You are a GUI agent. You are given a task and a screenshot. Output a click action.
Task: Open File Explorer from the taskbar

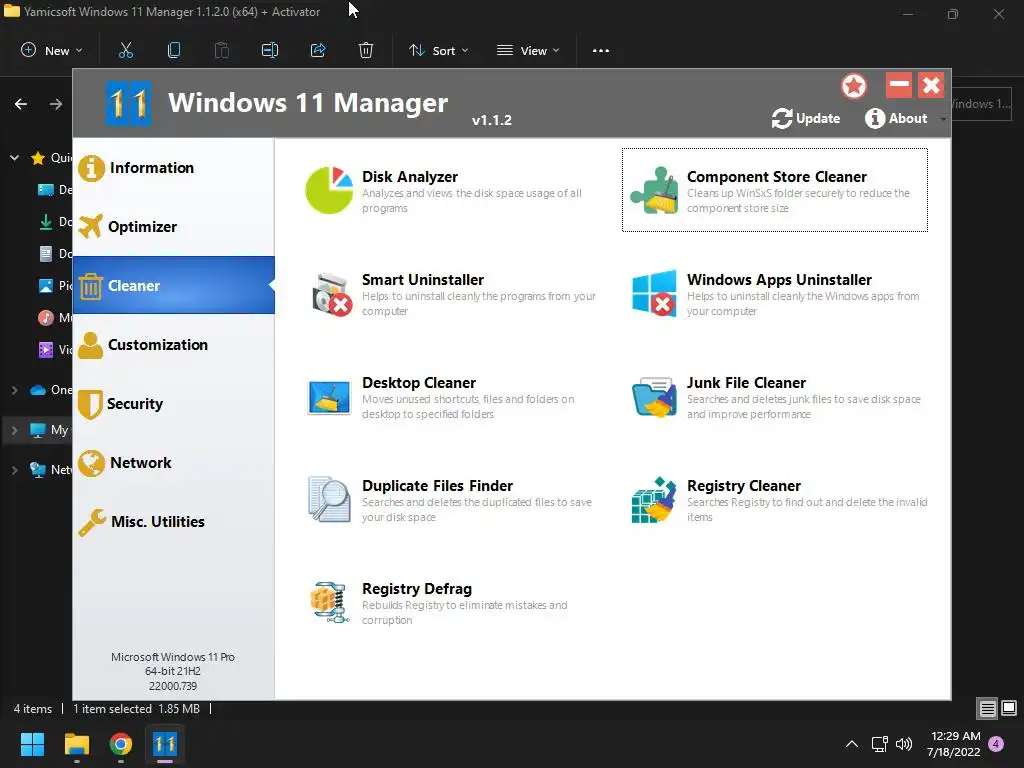(76, 744)
